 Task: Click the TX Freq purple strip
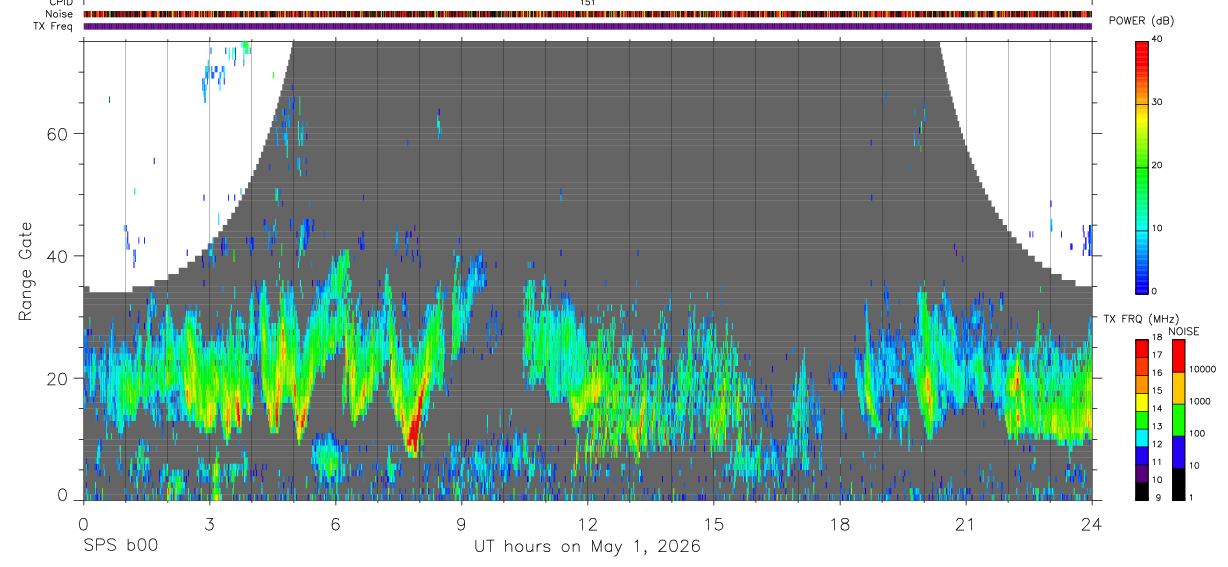[588, 26]
